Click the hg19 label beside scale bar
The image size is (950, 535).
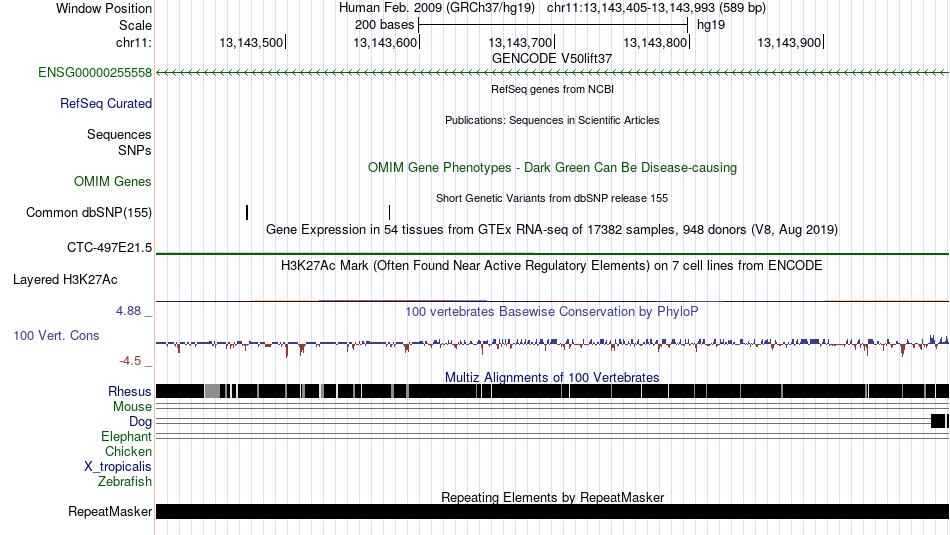point(711,25)
